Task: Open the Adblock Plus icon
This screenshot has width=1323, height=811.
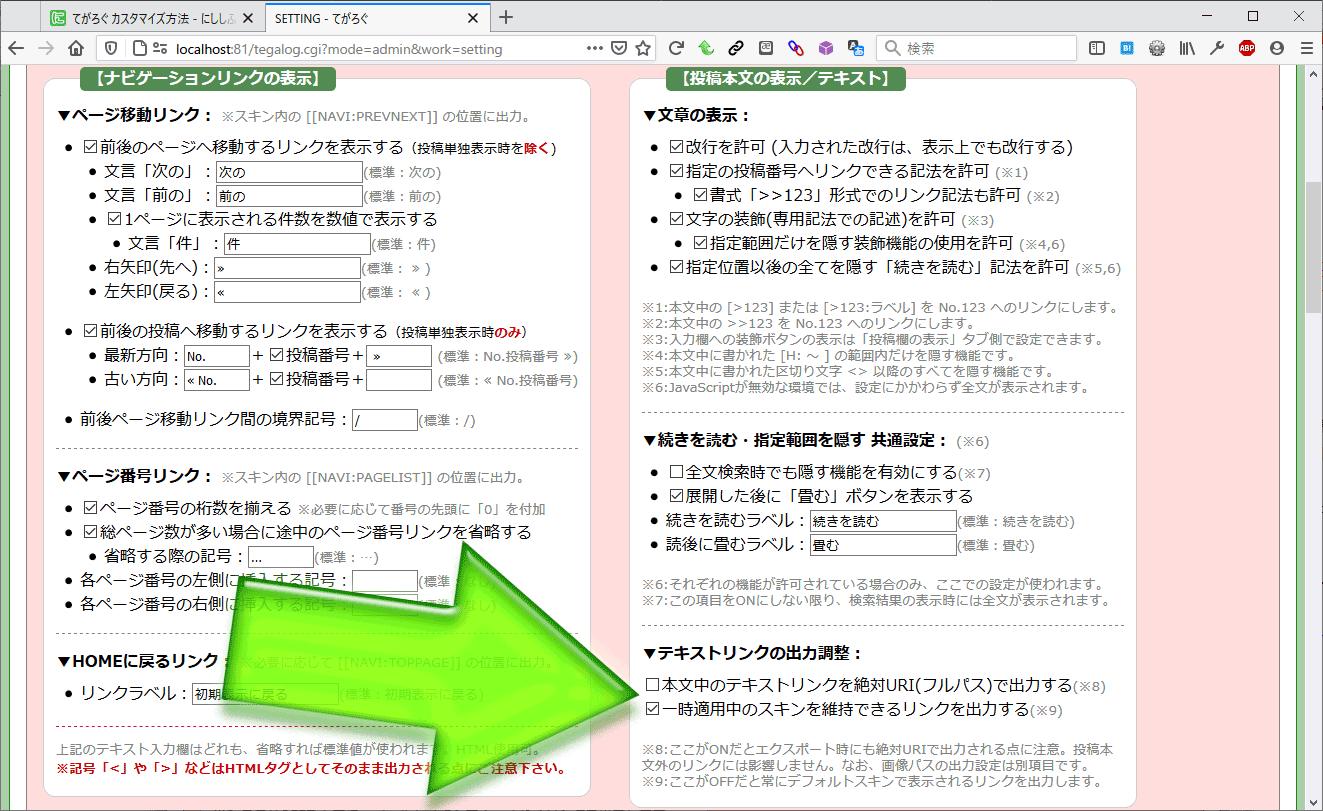Action: (x=1247, y=48)
